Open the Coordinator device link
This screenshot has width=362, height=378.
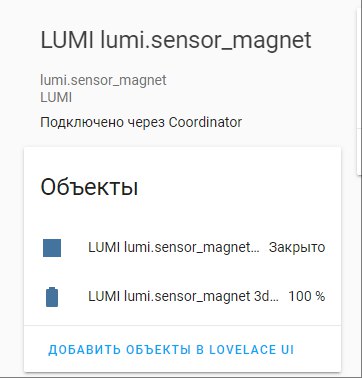click(205, 122)
